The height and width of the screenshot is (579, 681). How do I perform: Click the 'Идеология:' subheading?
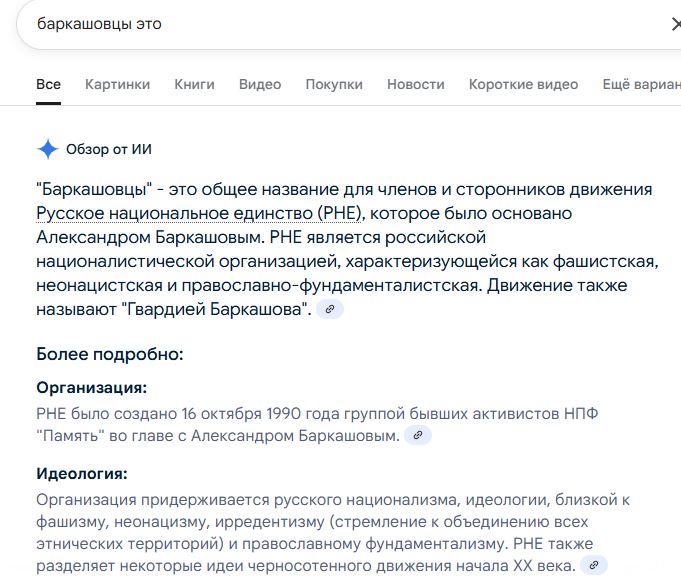tap(82, 473)
